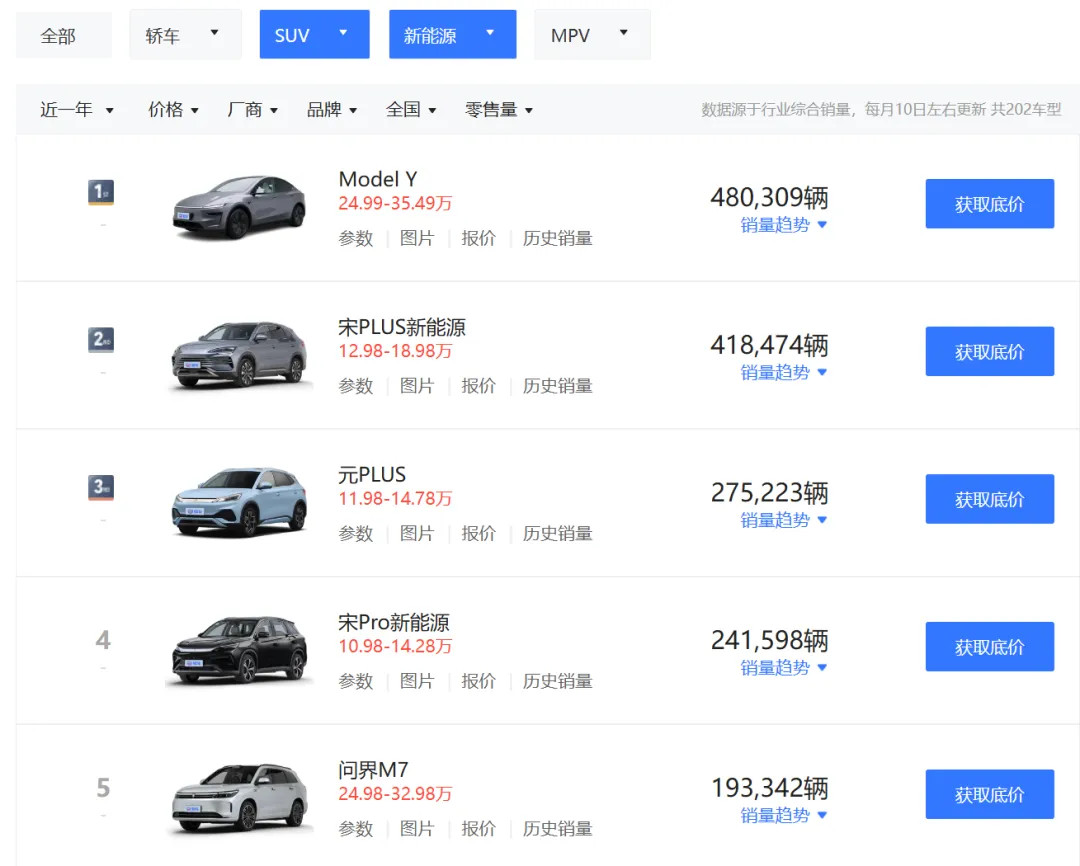
Task: View 历史销量 for Model Y
Action: pyautogui.click(x=557, y=238)
